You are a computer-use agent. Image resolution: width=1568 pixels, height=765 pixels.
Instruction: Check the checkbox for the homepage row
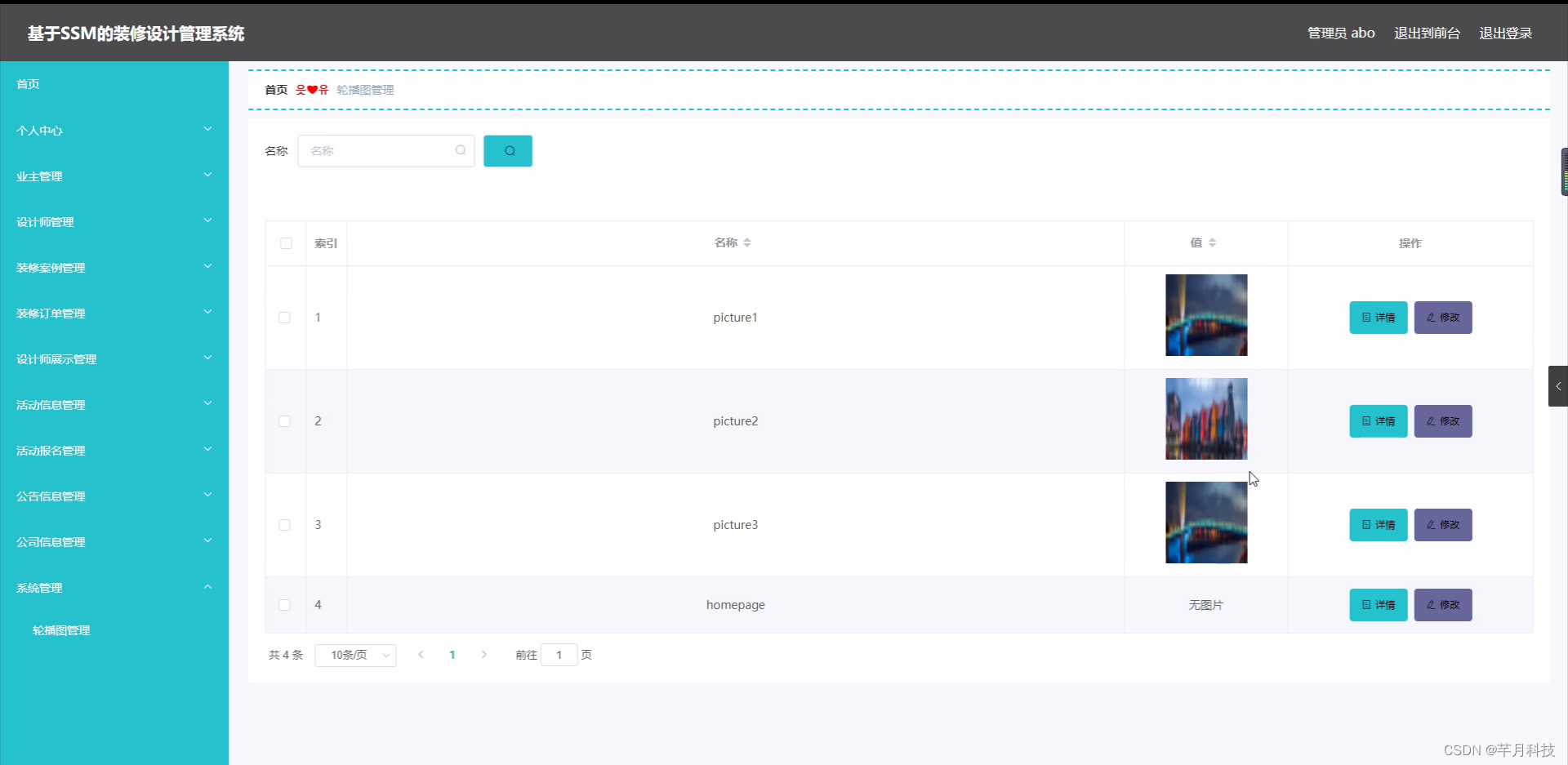(x=284, y=605)
